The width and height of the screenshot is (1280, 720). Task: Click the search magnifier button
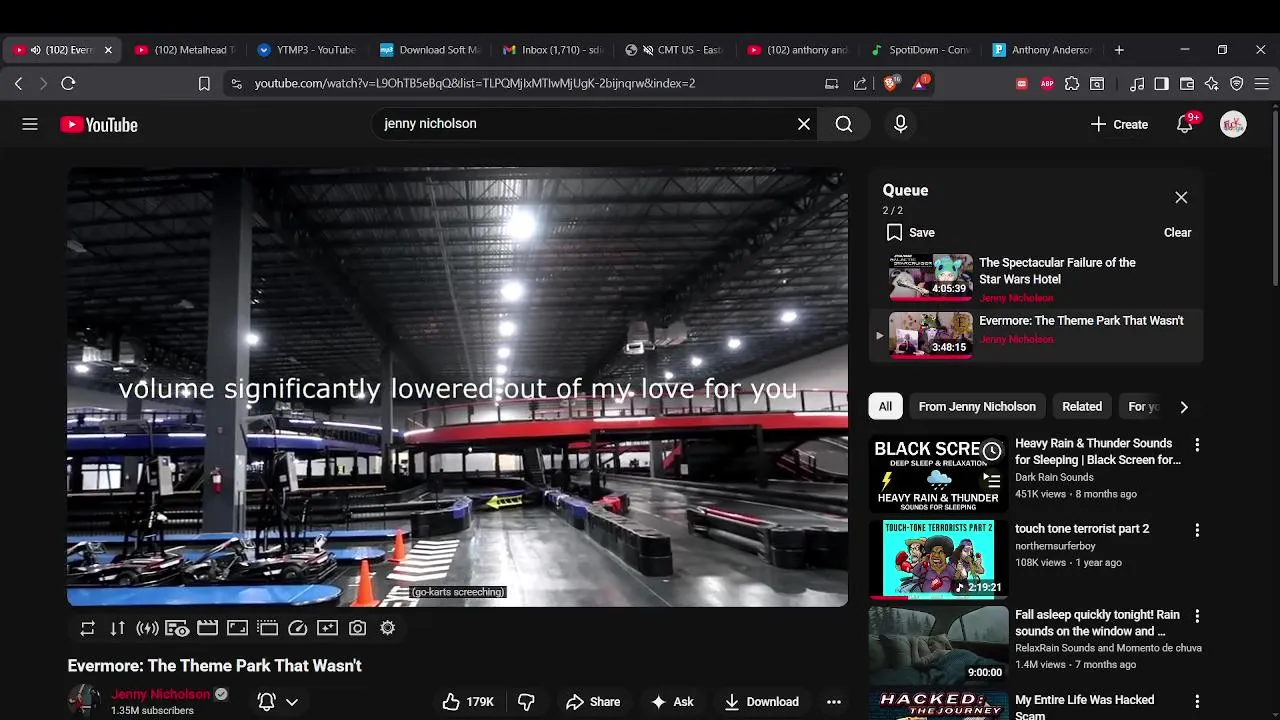pyautogui.click(x=844, y=124)
